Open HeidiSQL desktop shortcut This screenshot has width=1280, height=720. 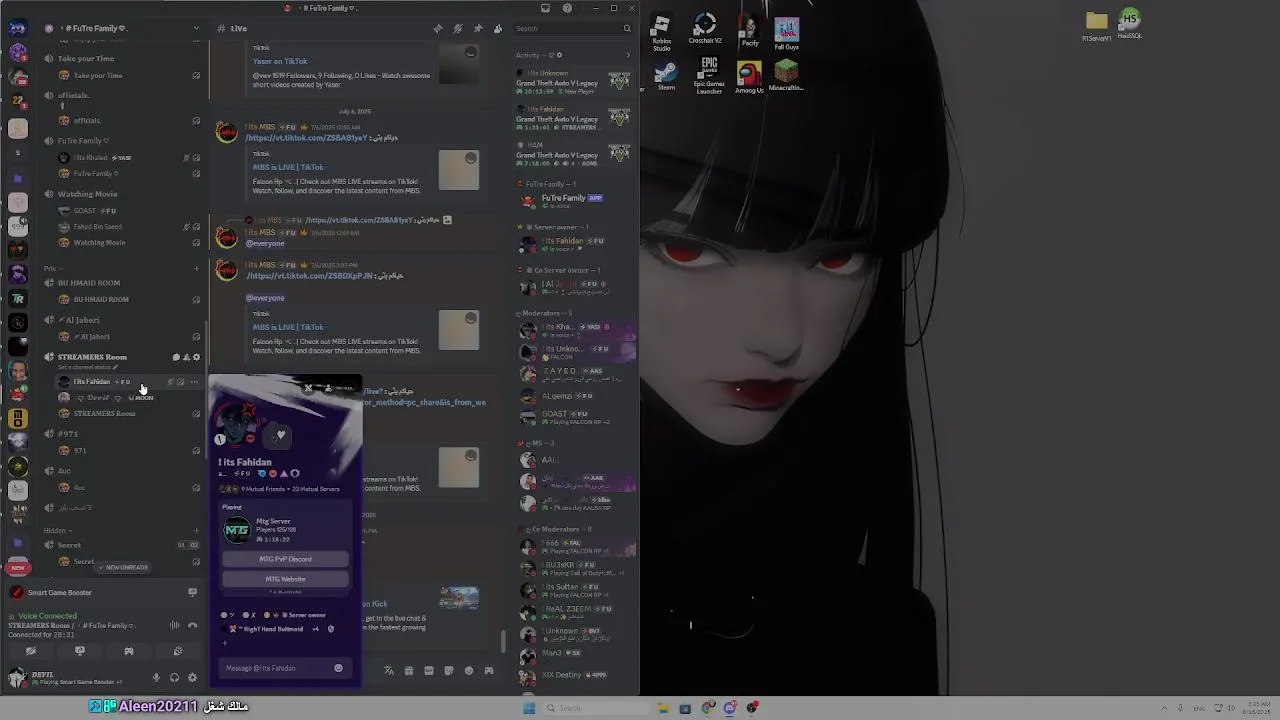coord(1129,25)
